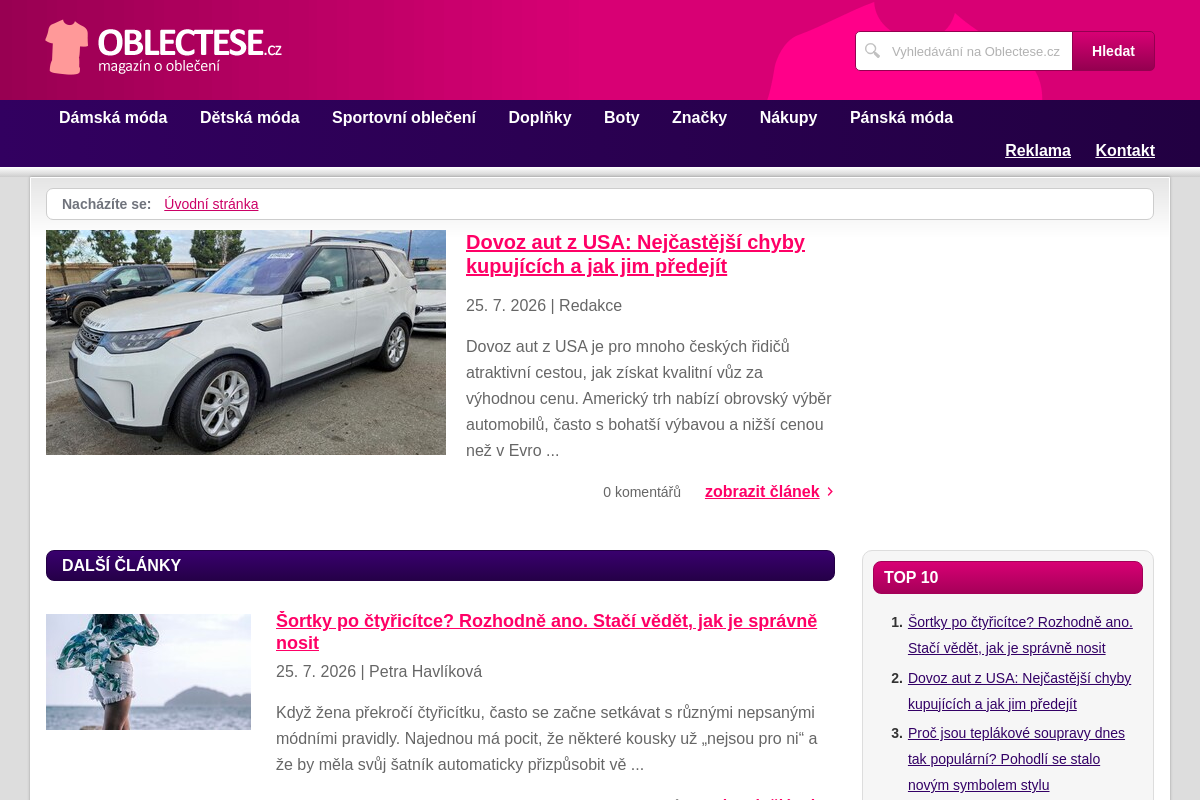Screen dimensions: 1200x800
Task: Click the 25. 7. 2026 | Redakce byline
Action: [x=544, y=306]
